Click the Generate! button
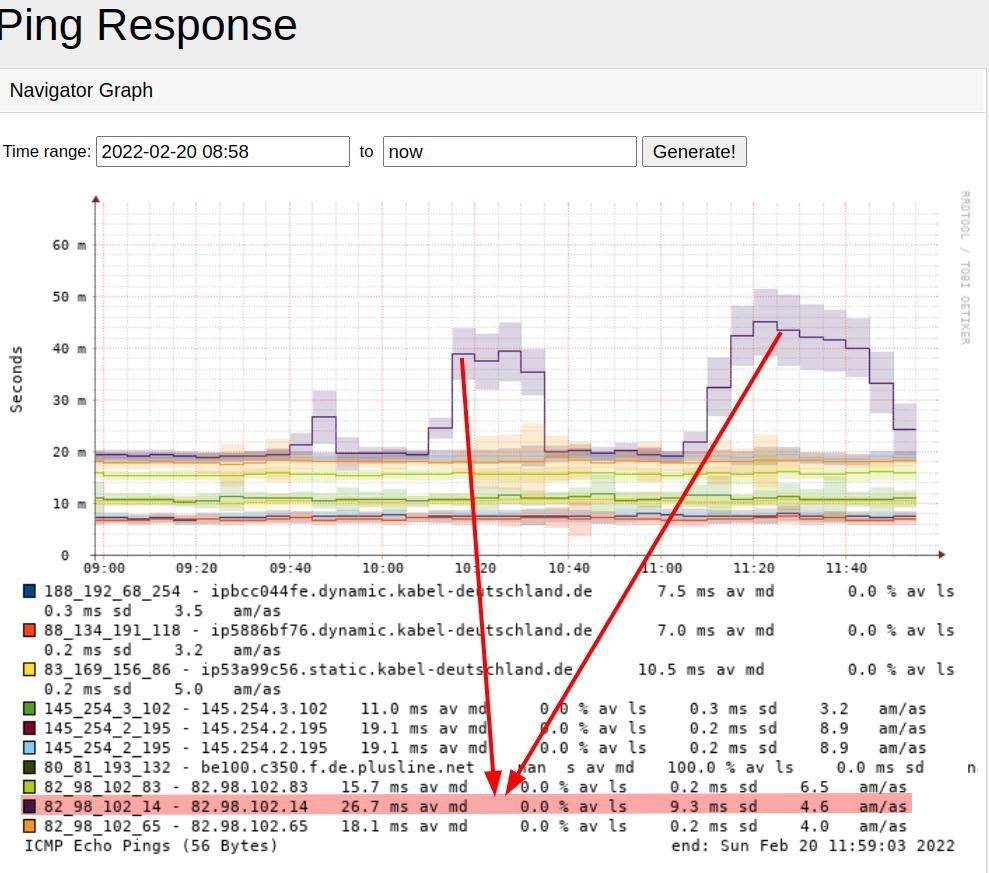Viewport: 989px width, 873px height. pos(694,151)
